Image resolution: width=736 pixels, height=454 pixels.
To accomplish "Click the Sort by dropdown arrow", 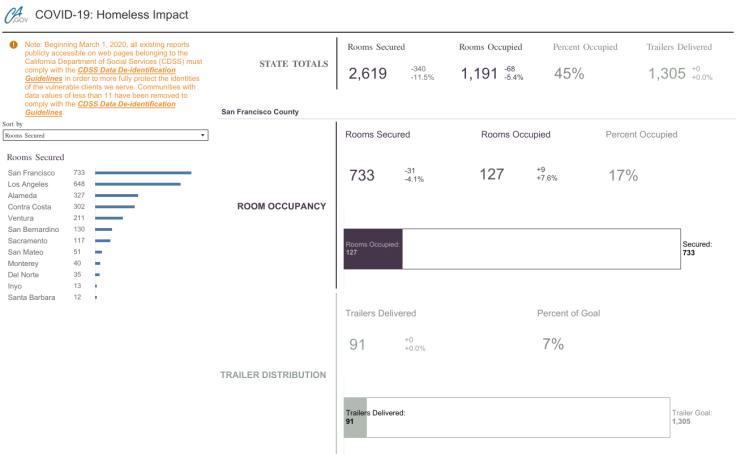I will [x=203, y=134].
